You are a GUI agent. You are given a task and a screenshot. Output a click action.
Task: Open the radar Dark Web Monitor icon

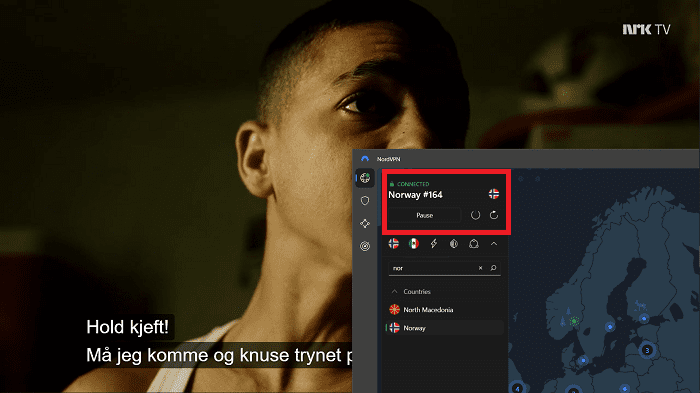click(x=365, y=246)
